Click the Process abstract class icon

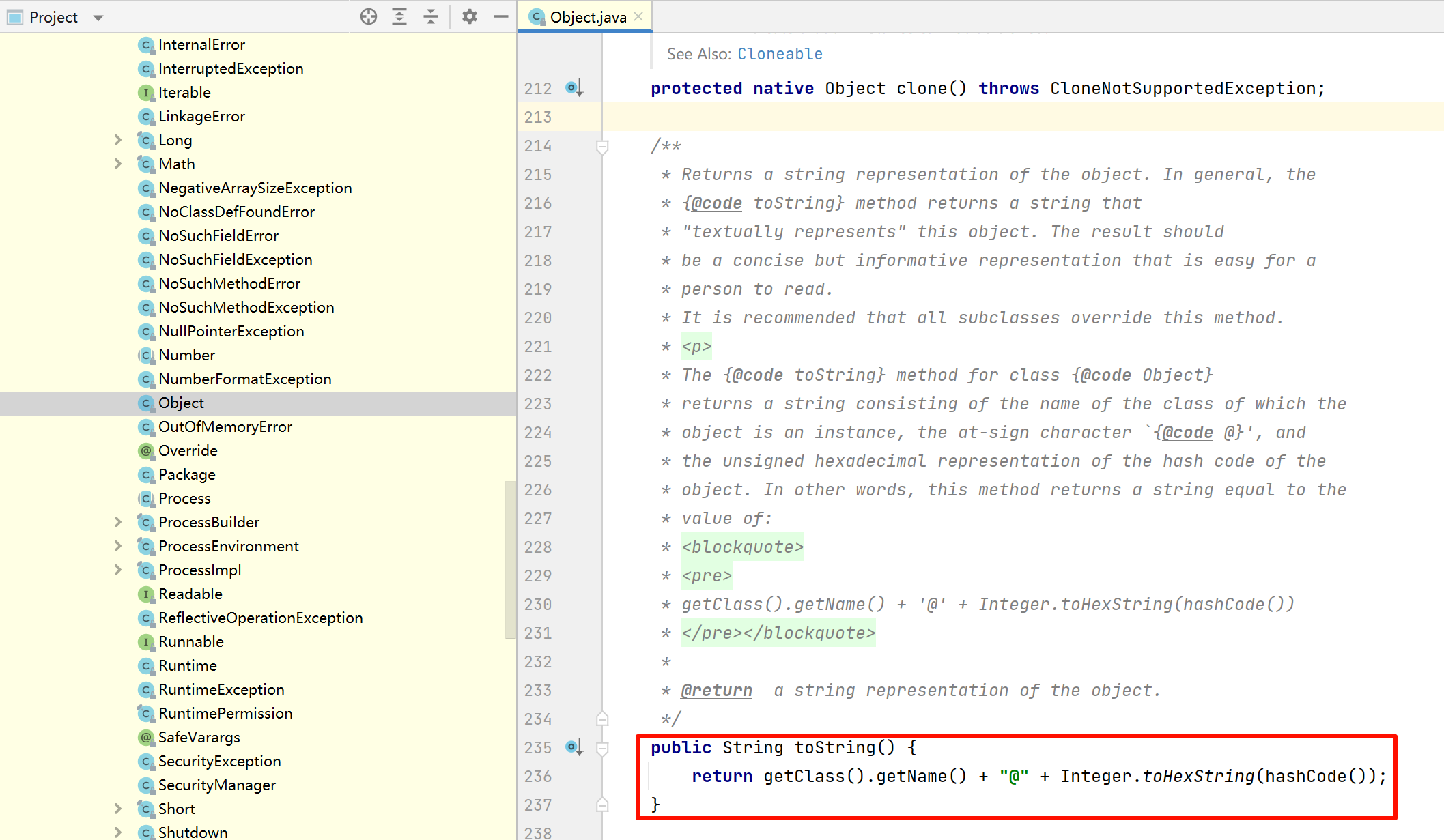145,499
